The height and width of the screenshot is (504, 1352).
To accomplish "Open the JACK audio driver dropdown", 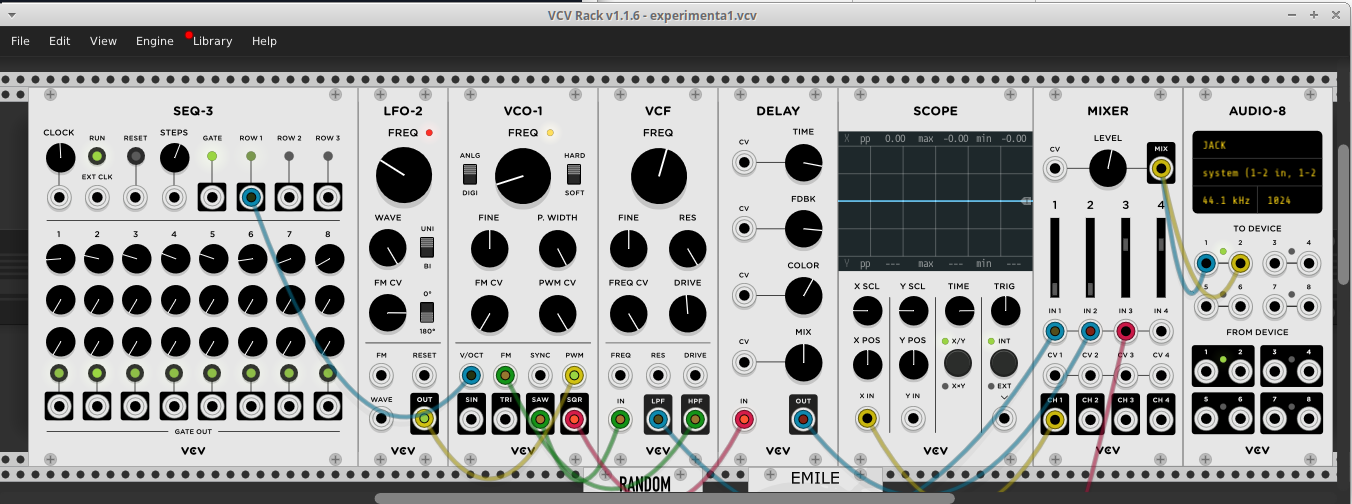I will tap(1256, 145).
